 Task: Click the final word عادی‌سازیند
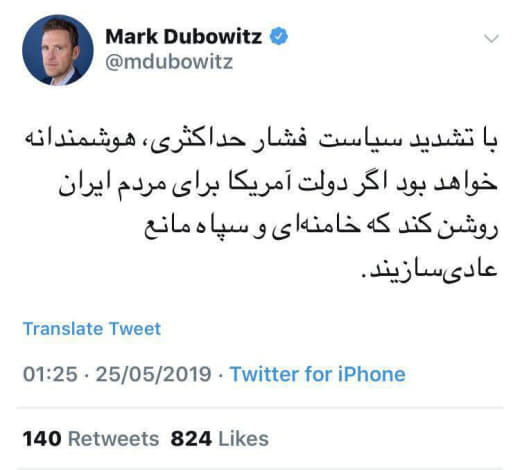[x=429, y=270]
